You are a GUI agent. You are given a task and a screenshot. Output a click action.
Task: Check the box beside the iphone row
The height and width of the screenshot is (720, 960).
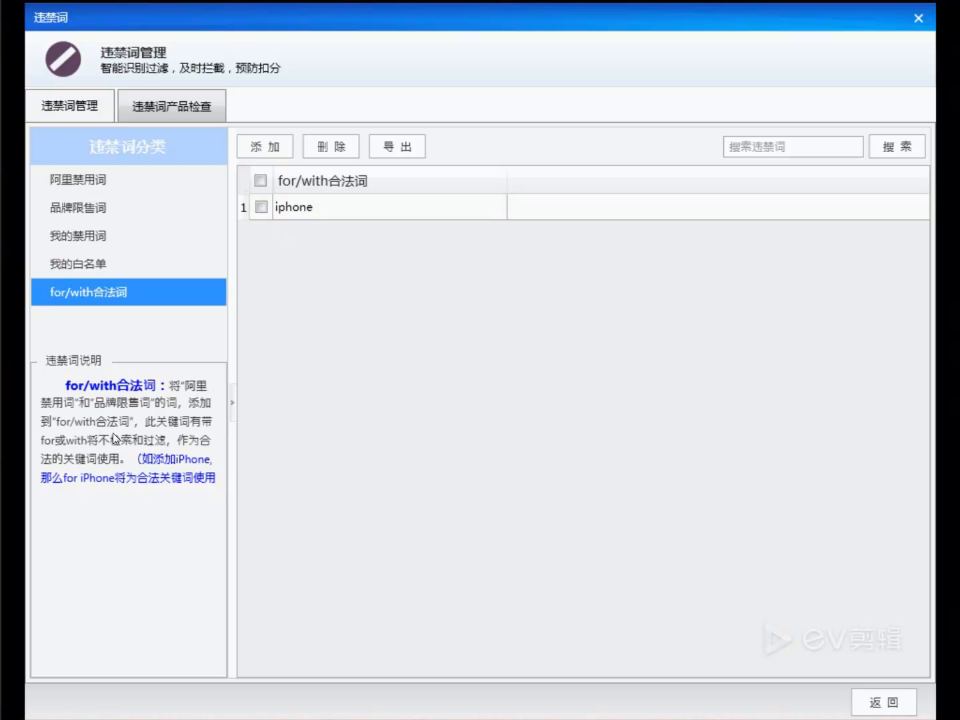click(x=261, y=207)
